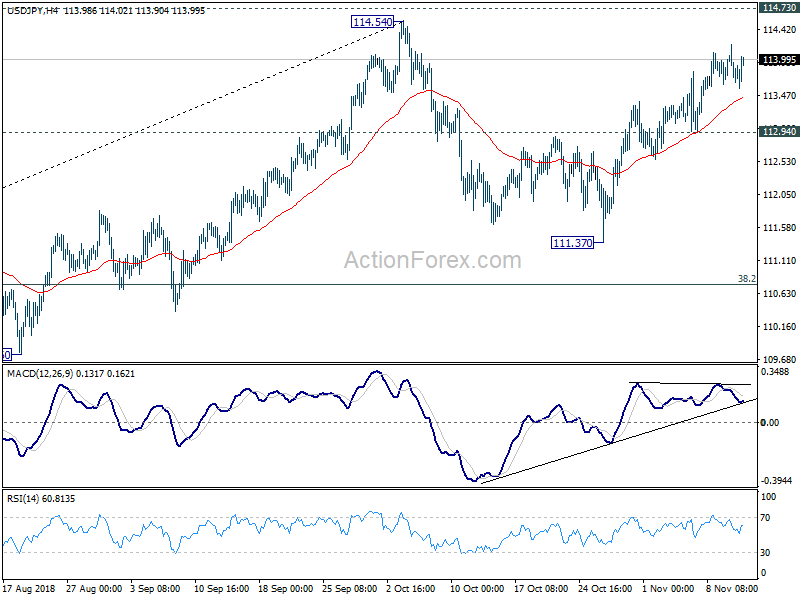Click the 25 Sep 08:00 date label
Screen dimensions: 800x600
pyautogui.click(x=349, y=588)
